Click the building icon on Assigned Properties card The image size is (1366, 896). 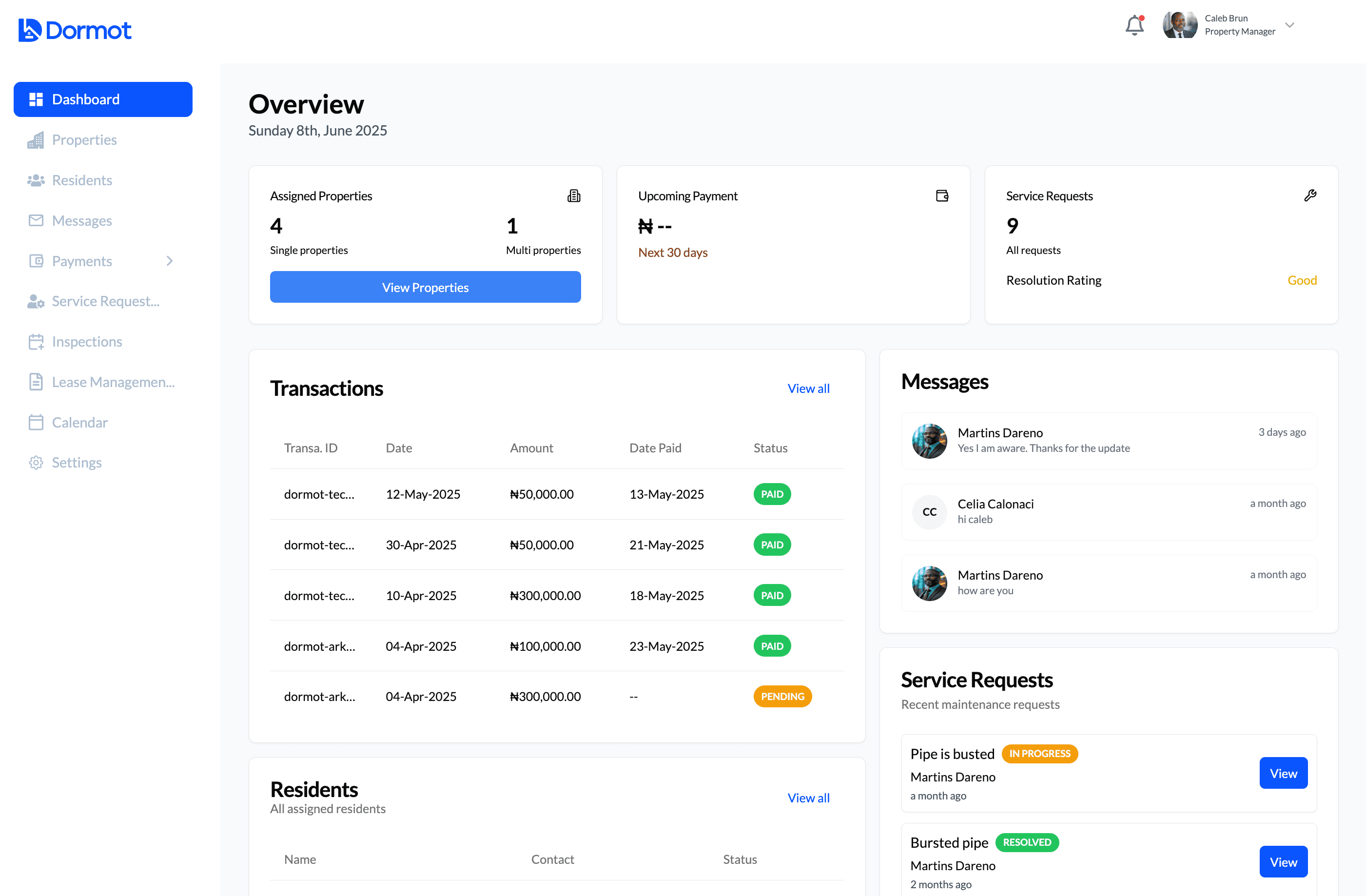[x=574, y=195]
